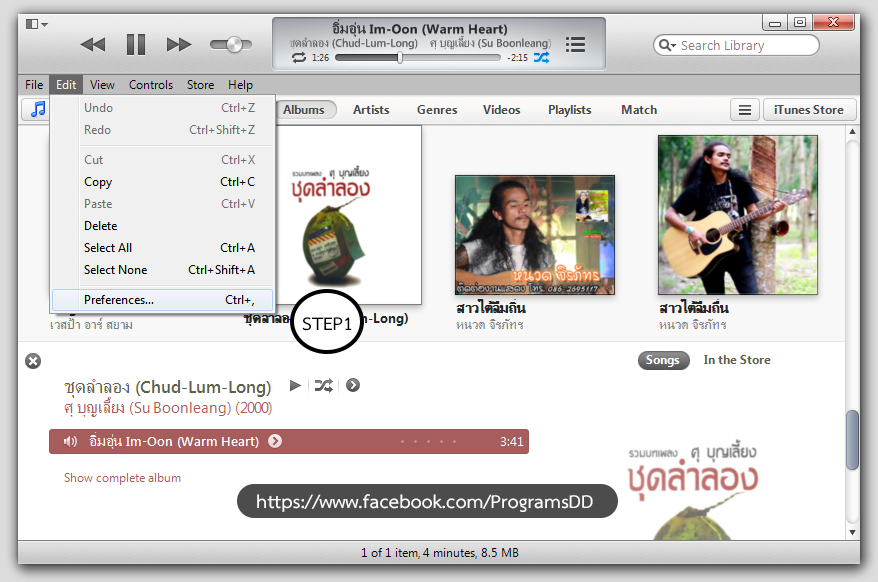Pause the currently playing song
Viewport: 878px width, 582px height.
click(136, 44)
